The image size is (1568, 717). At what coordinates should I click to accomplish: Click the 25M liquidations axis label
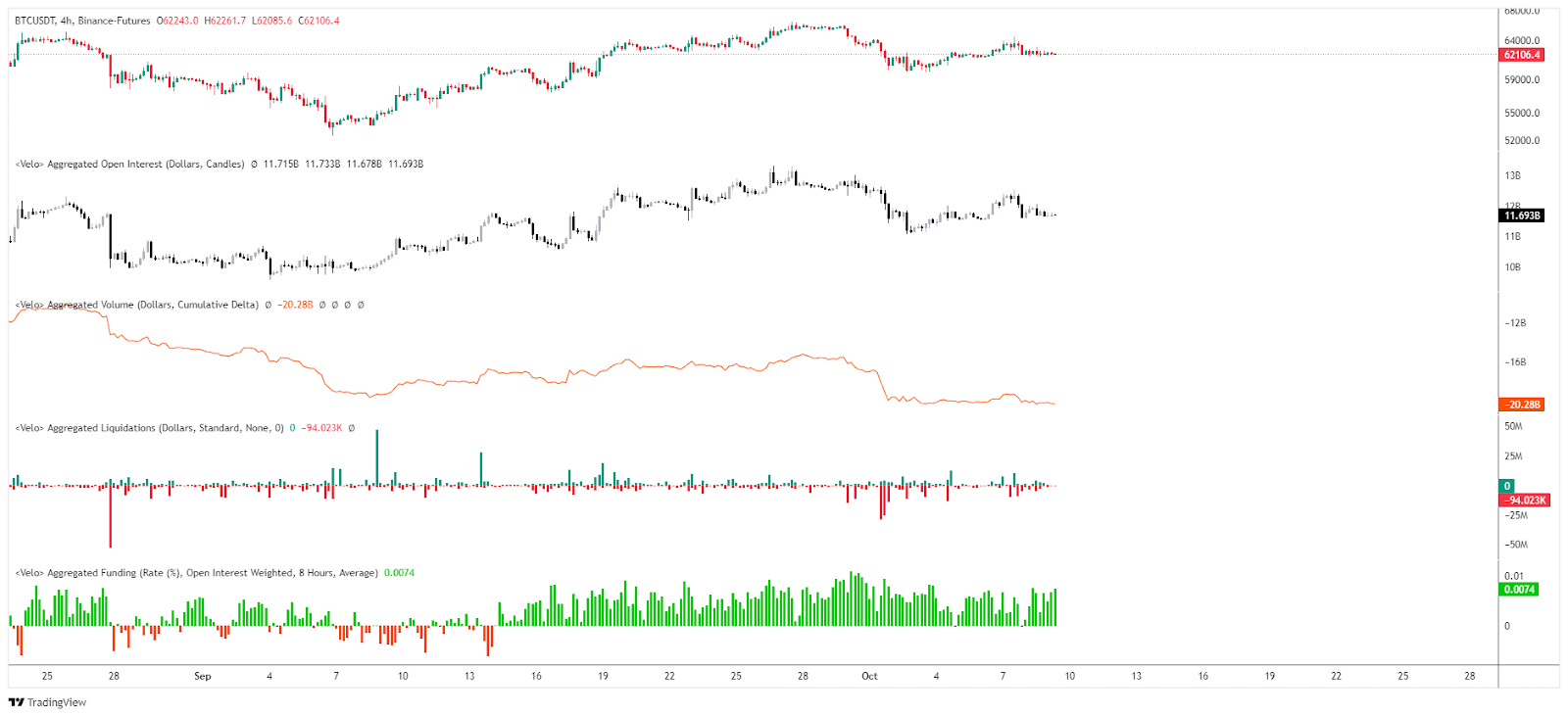click(x=1513, y=456)
